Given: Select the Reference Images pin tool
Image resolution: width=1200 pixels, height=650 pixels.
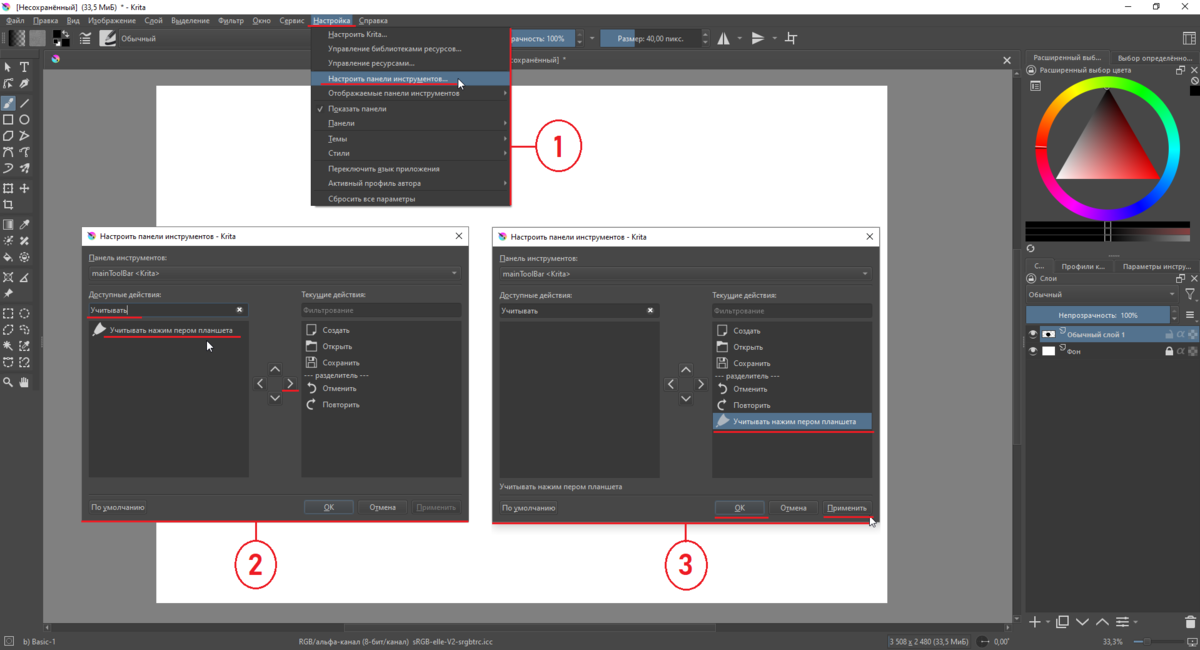Looking at the screenshot, I should [8, 294].
